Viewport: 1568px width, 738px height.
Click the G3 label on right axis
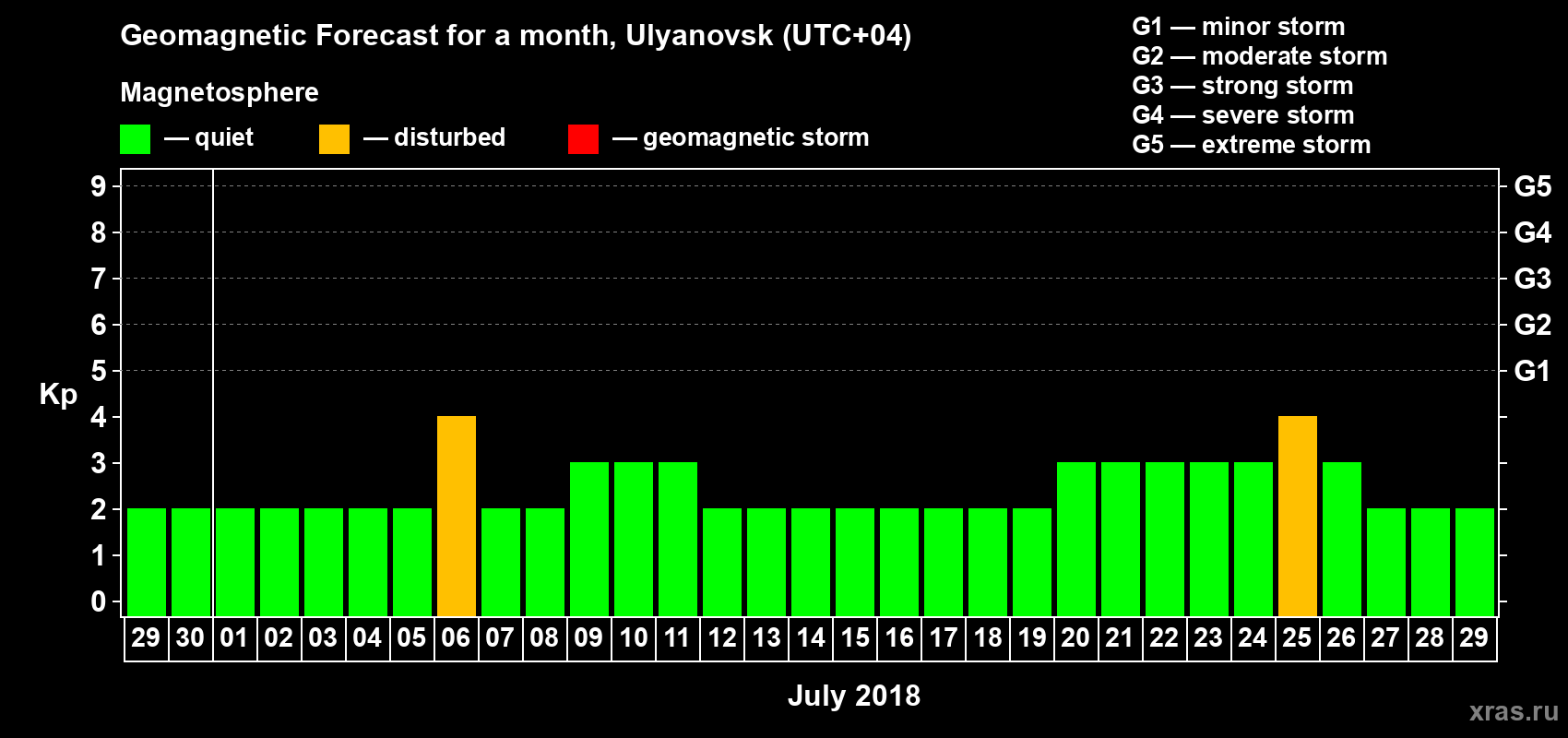(1533, 279)
